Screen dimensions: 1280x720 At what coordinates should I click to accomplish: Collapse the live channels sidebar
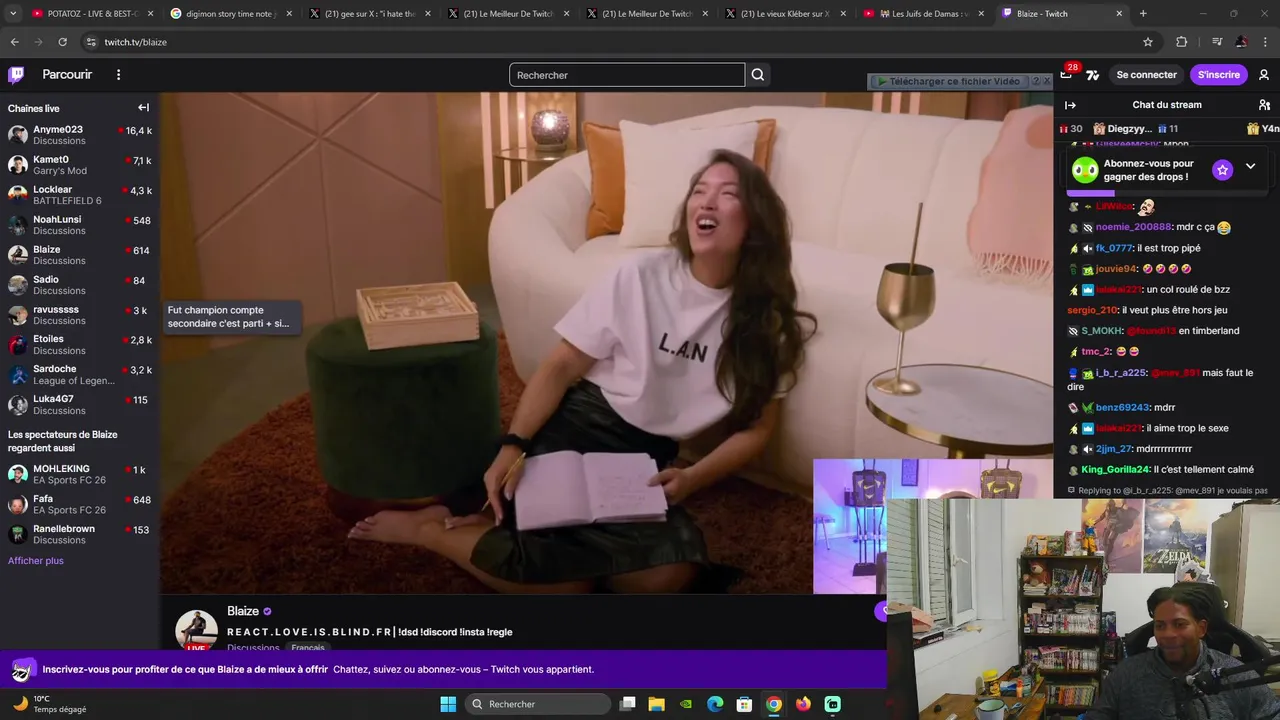[143, 108]
